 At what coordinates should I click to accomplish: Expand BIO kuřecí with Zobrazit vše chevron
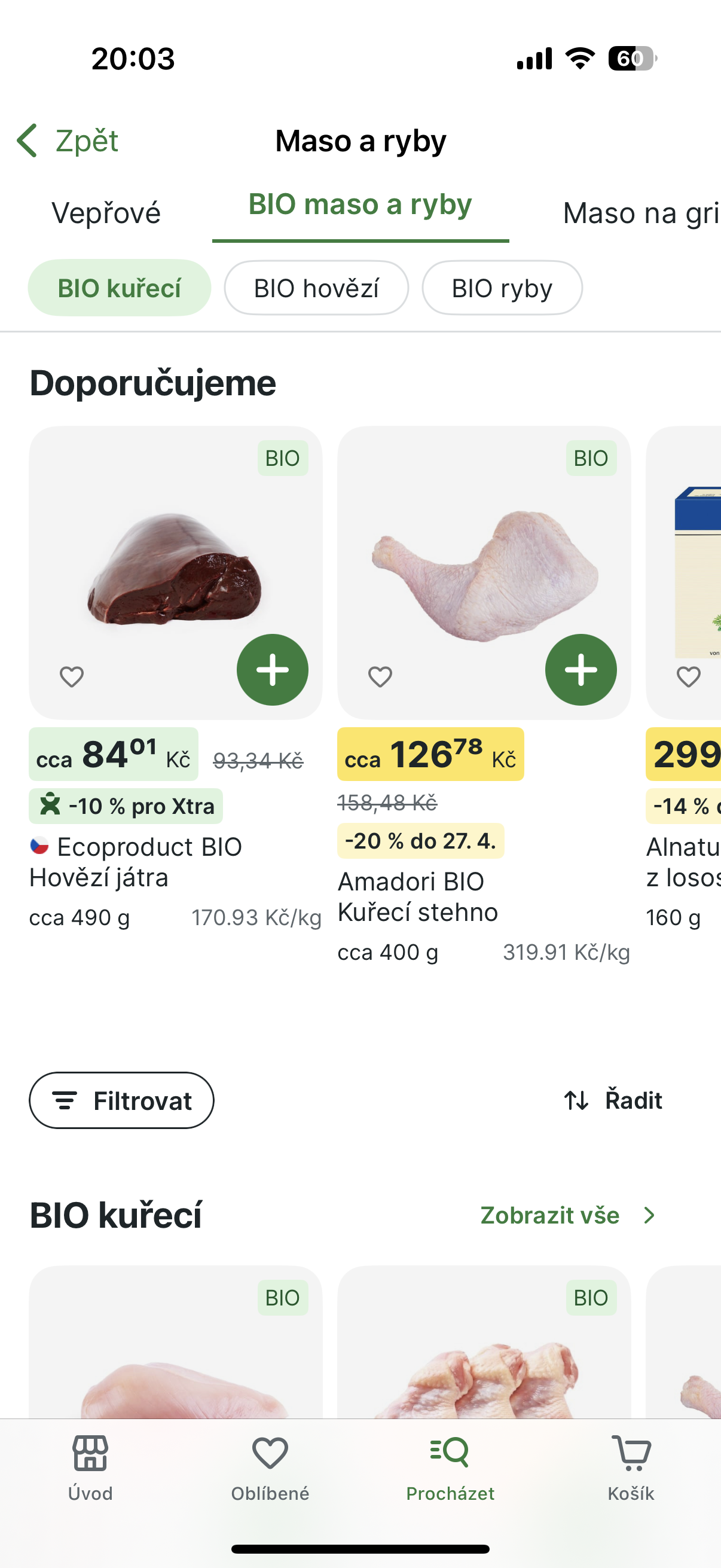[649, 1215]
